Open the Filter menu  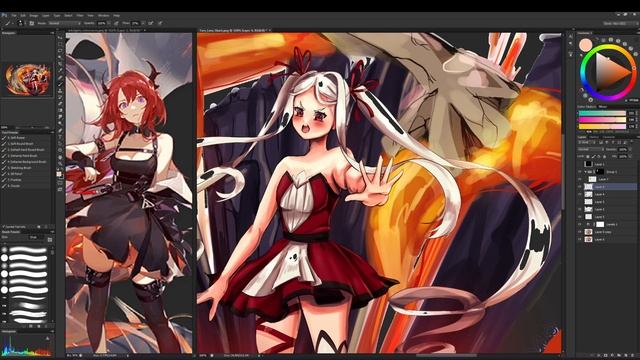pyautogui.click(x=80, y=16)
